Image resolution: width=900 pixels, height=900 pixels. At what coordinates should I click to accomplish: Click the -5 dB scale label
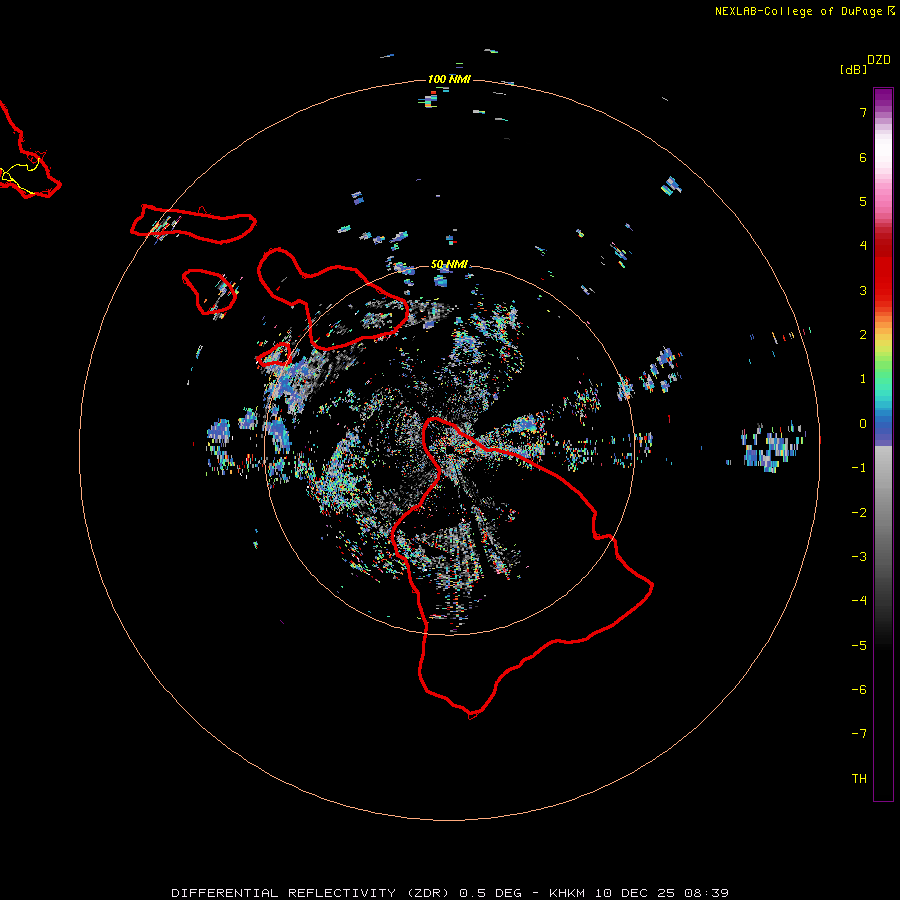(859, 646)
